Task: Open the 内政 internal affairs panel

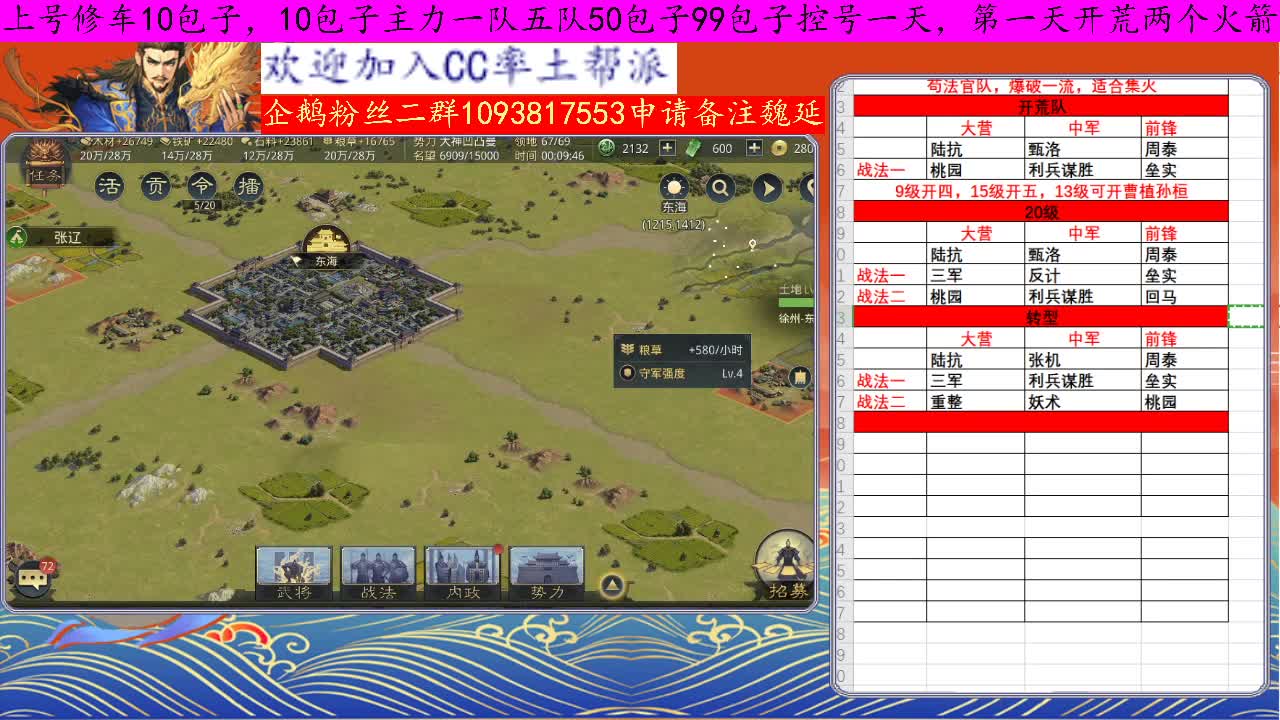Action: [462, 573]
